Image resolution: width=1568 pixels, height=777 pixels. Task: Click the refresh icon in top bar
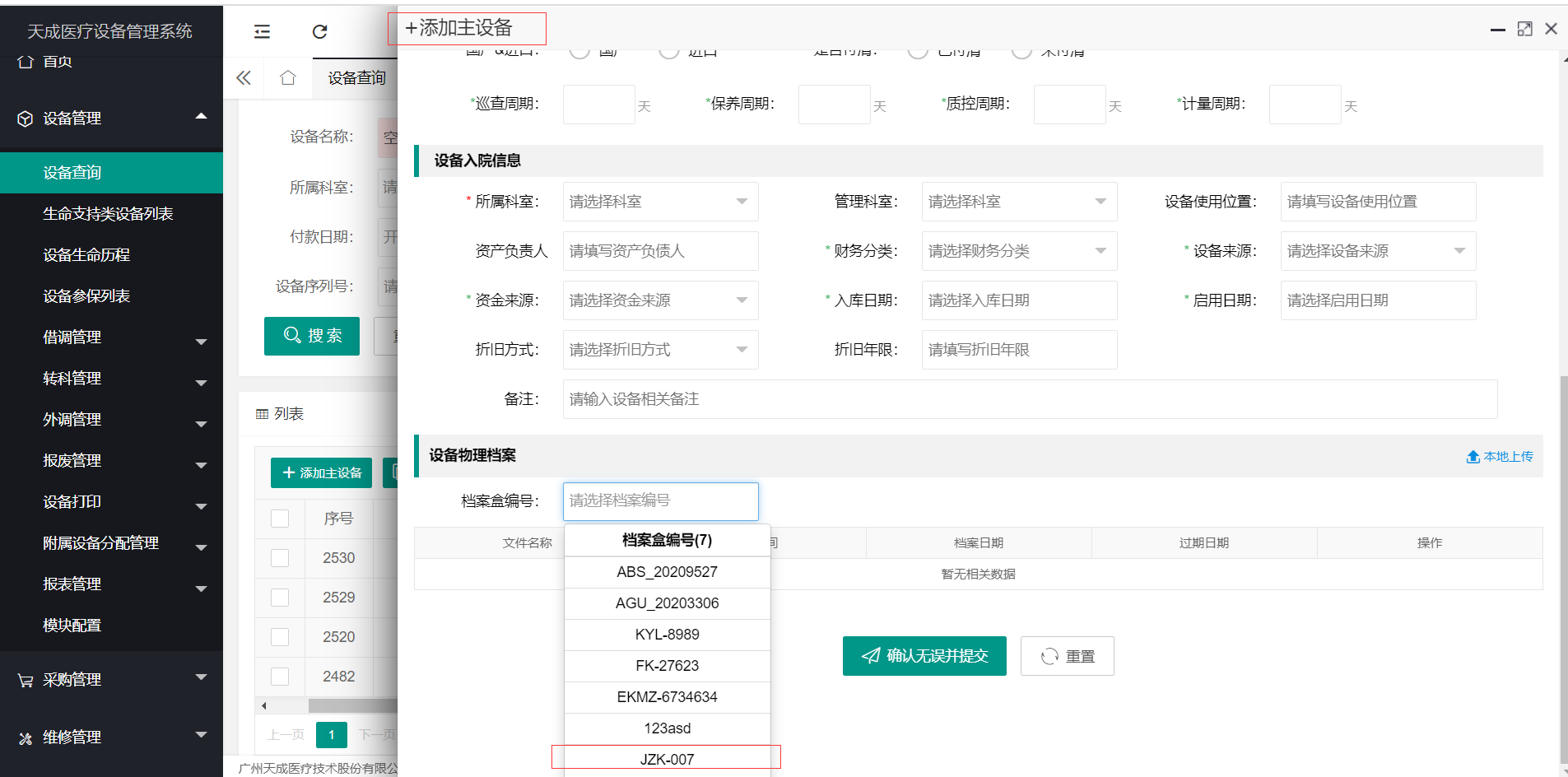pyautogui.click(x=320, y=32)
